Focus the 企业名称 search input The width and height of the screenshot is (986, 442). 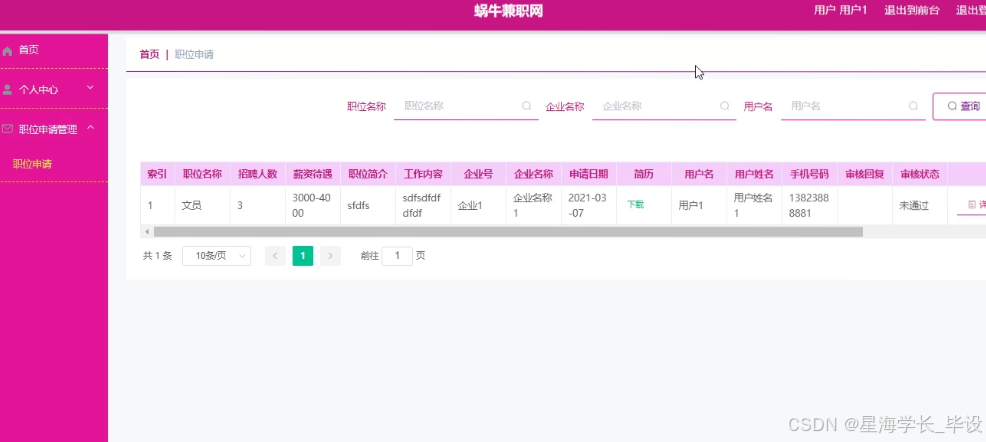click(664, 106)
